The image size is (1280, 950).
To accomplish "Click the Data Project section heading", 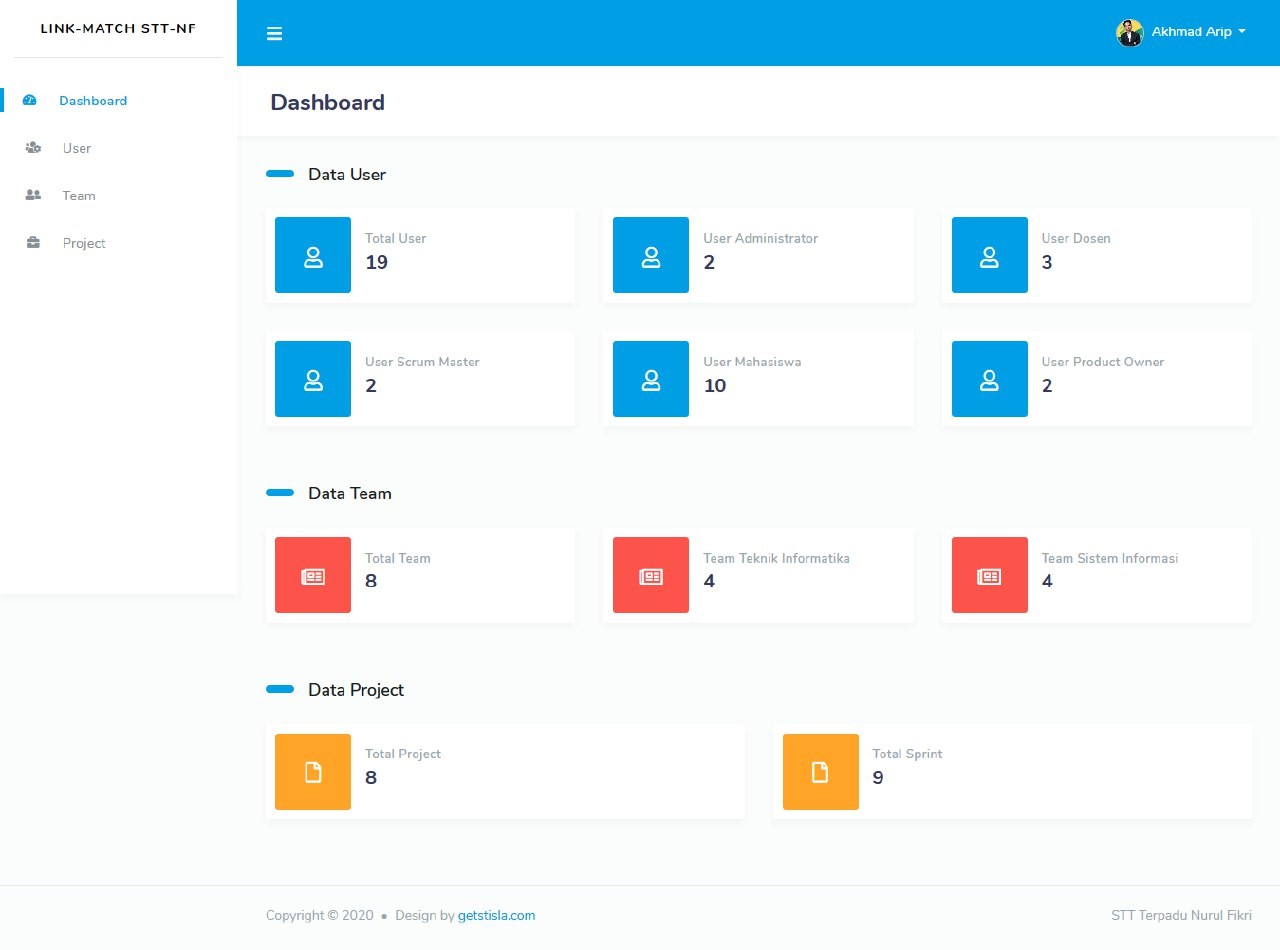I will click(x=356, y=690).
